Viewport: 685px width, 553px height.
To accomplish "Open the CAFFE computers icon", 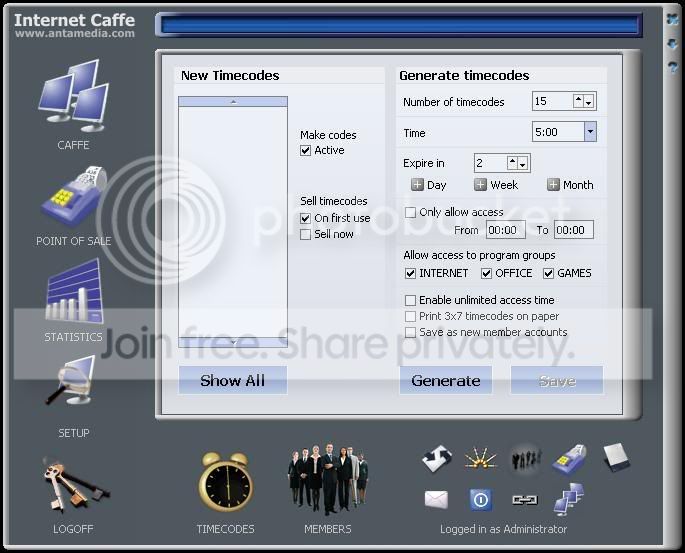I will tap(73, 96).
